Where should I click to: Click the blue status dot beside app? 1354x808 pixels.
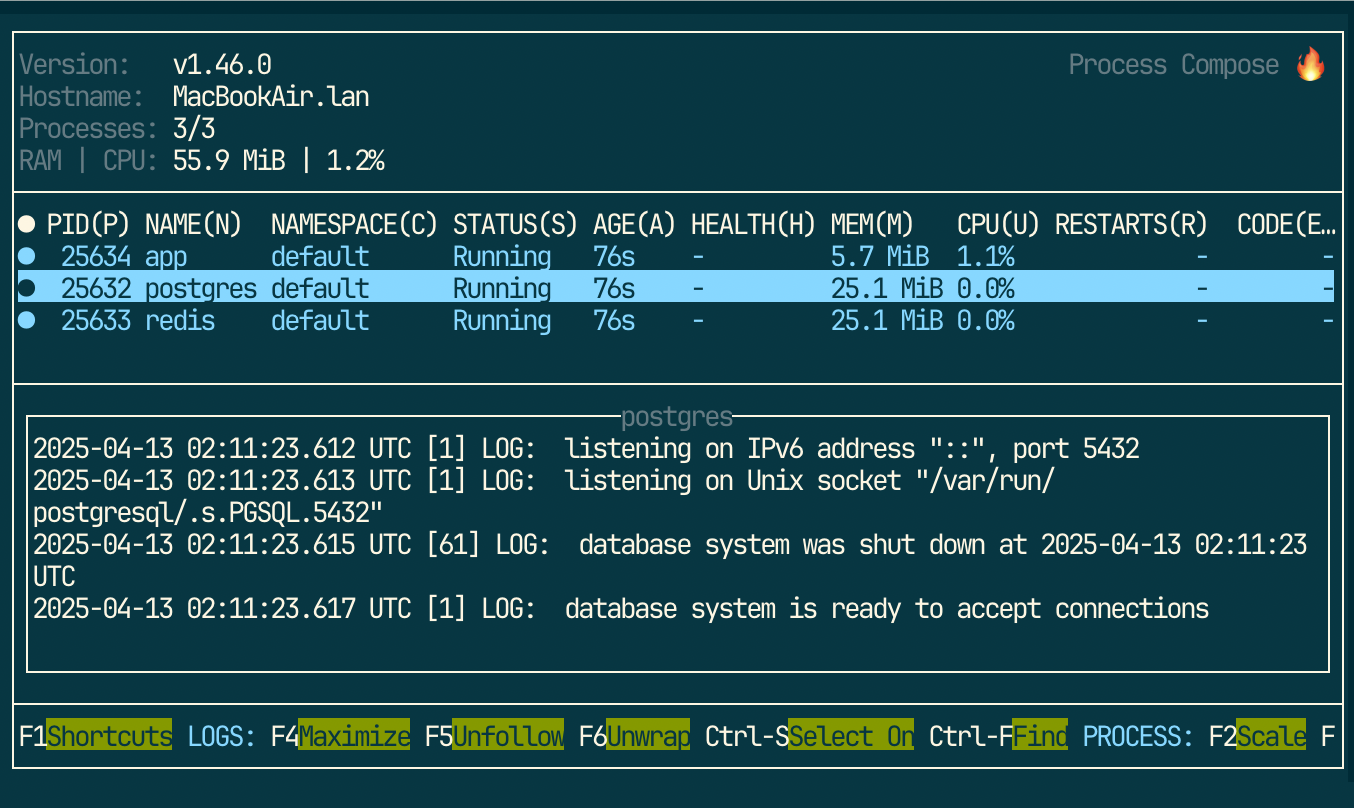point(26,256)
